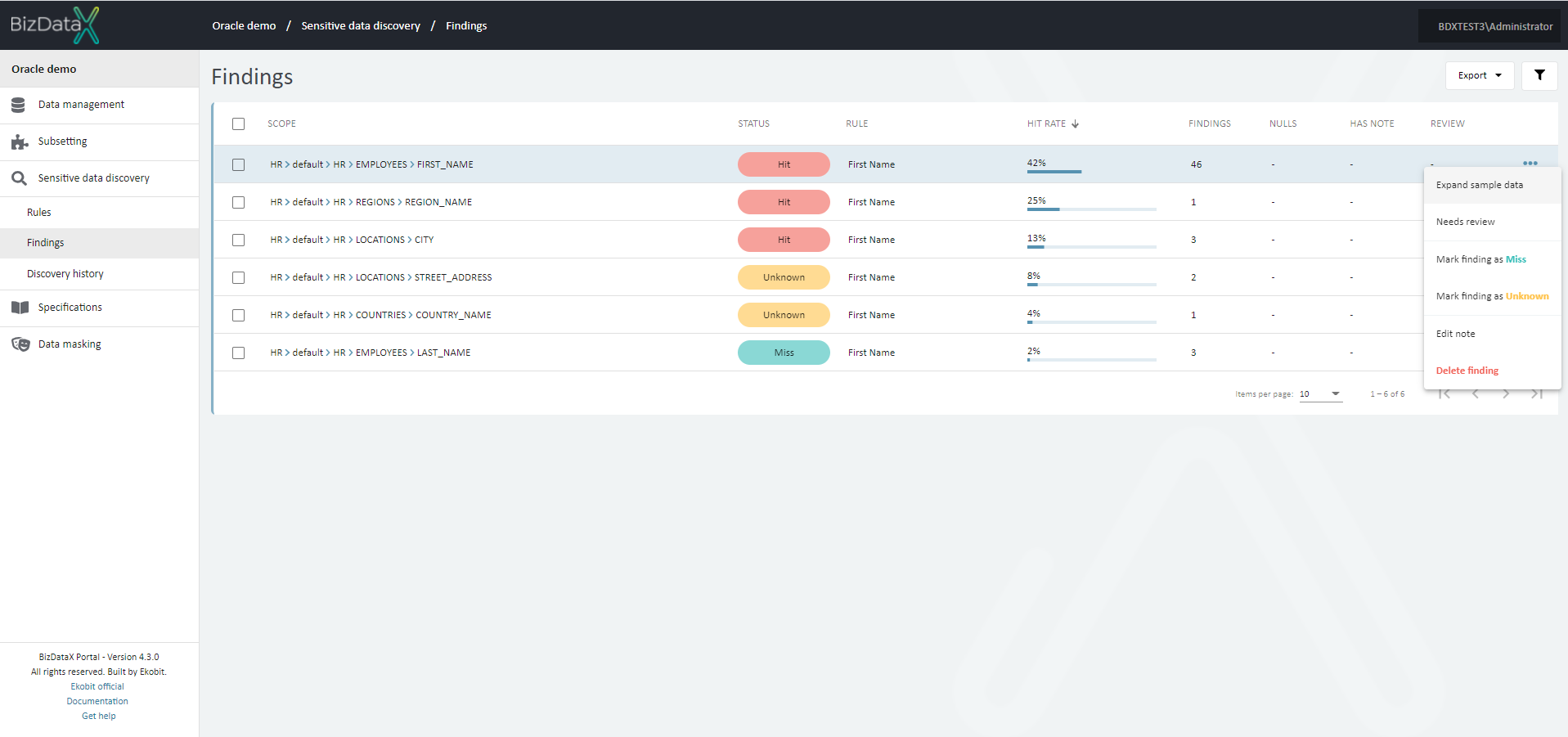
Task: Click the Rule column header
Action: (856, 124)
